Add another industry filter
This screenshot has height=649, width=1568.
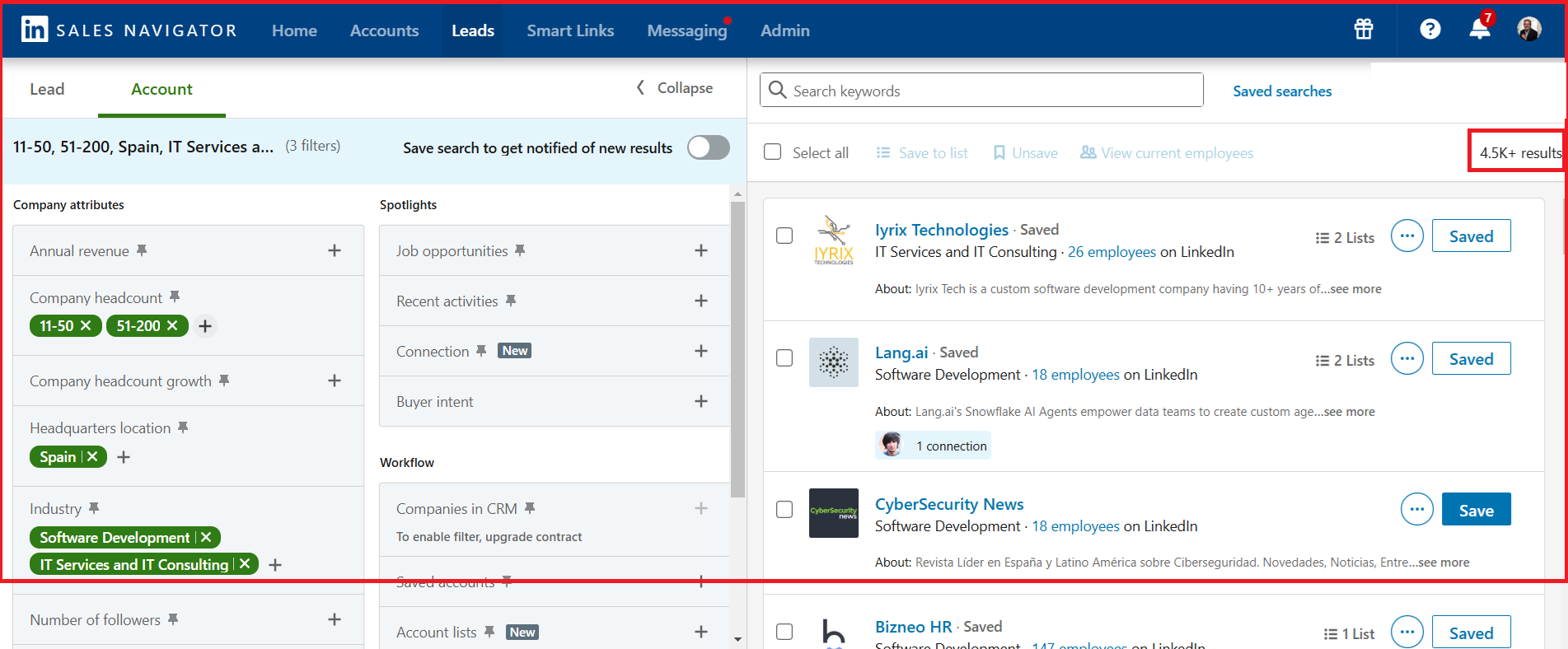tap(275, 565)
